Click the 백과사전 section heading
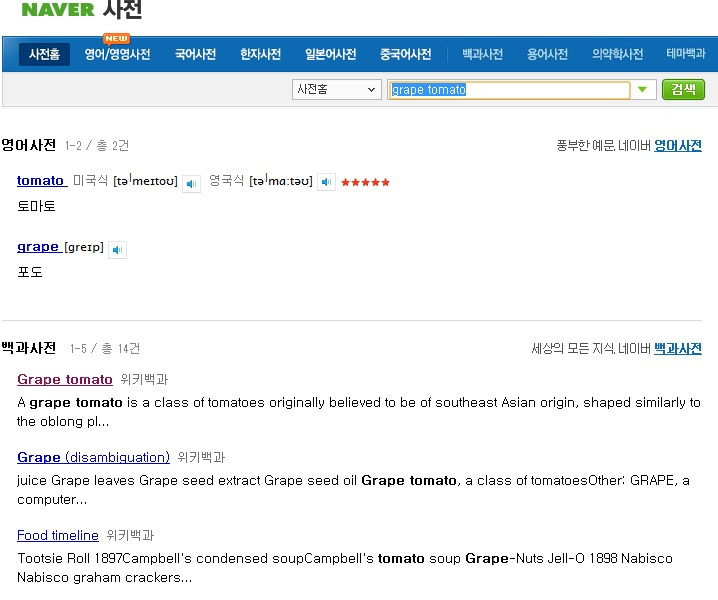The width and height of the screenshot is (718, 600). pyautogui.click(x=28, y=348)
